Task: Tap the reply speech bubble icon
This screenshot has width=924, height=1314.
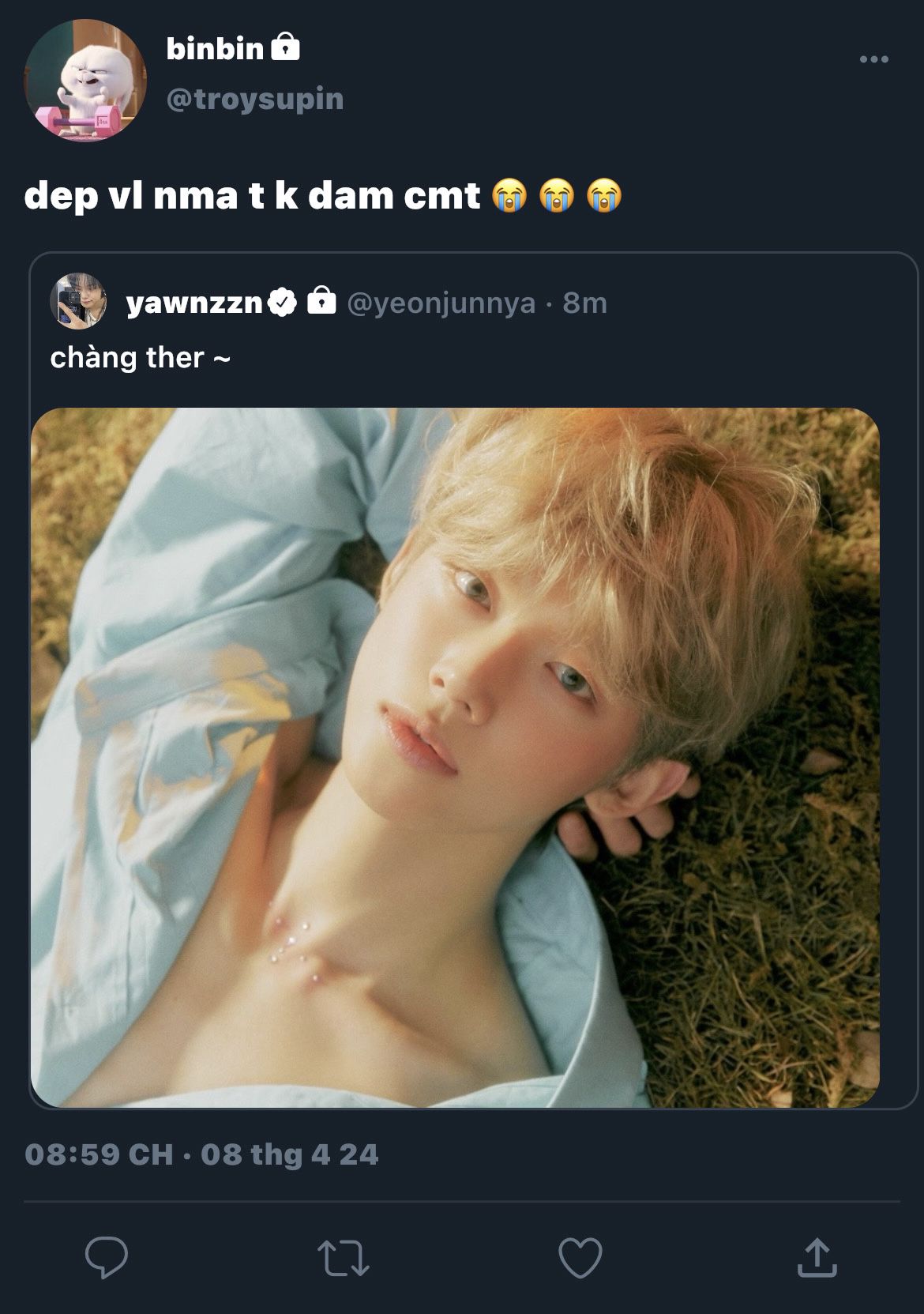Action: 107,1257
